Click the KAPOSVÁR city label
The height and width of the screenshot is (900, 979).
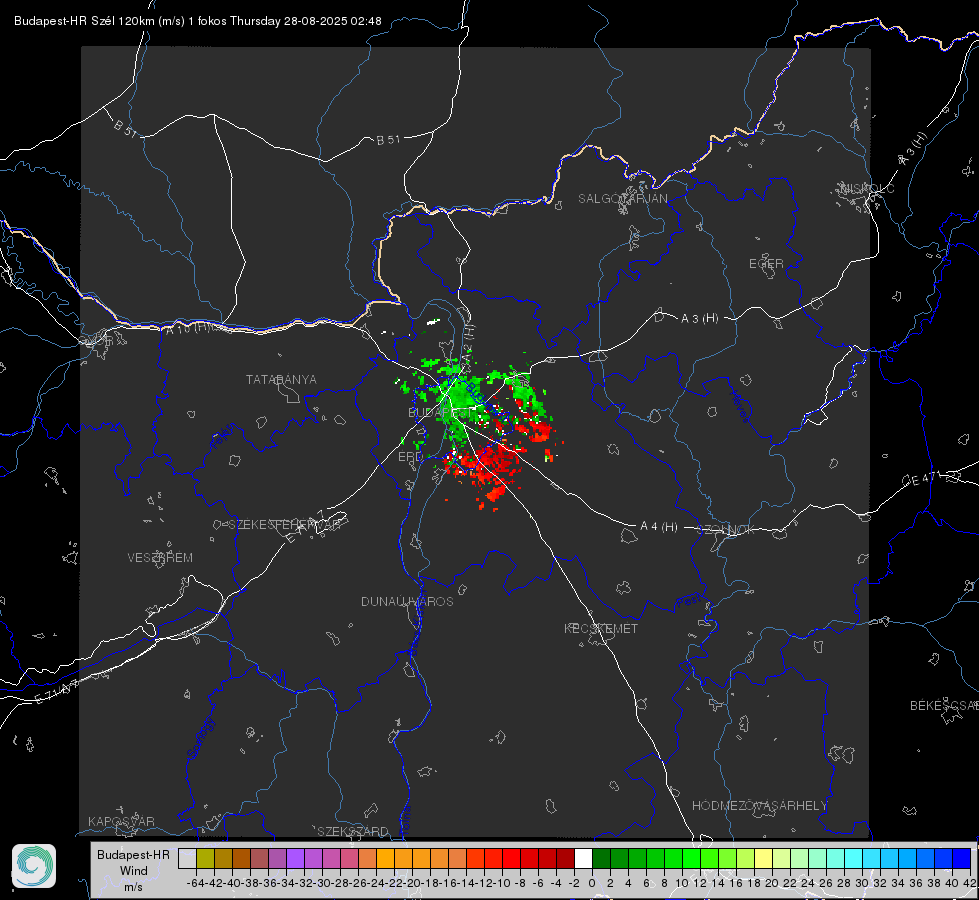coord(121,821)
